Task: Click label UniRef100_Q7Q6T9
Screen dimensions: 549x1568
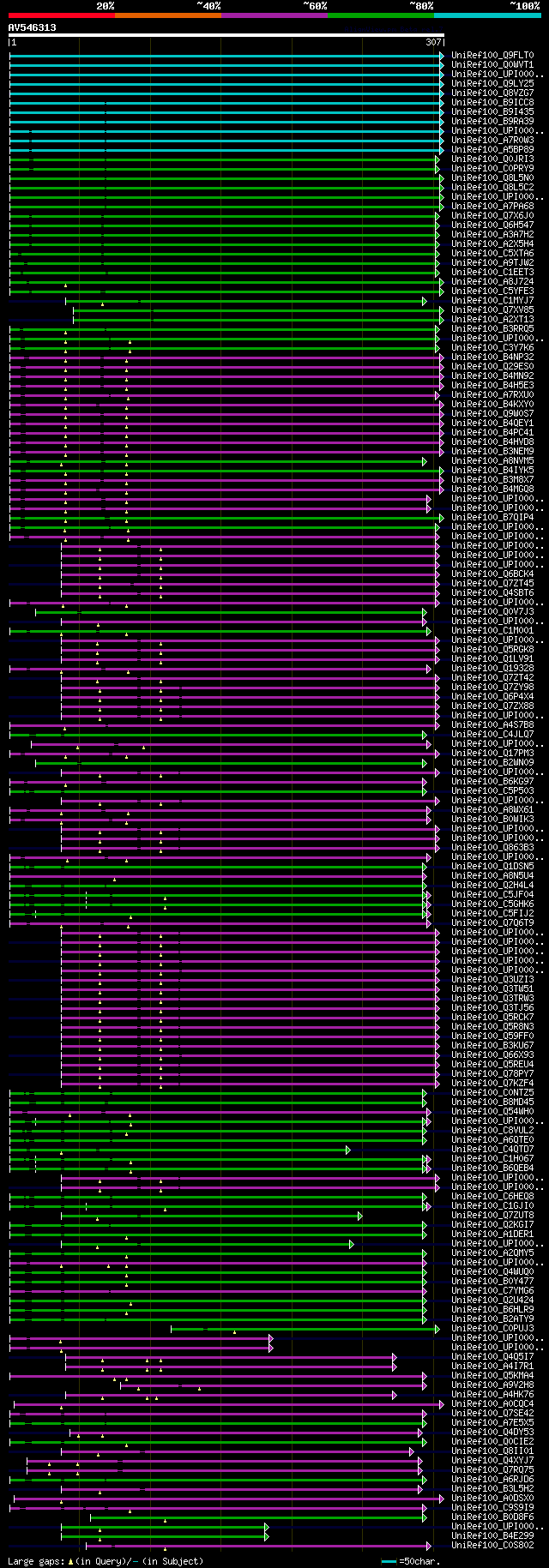Action: 492,923
